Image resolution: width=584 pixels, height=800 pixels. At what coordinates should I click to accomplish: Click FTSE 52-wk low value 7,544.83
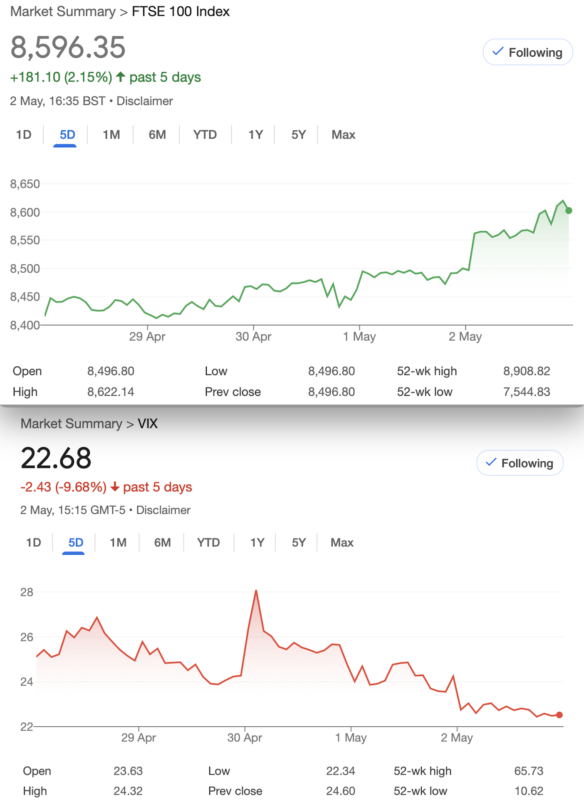(527, 392)
